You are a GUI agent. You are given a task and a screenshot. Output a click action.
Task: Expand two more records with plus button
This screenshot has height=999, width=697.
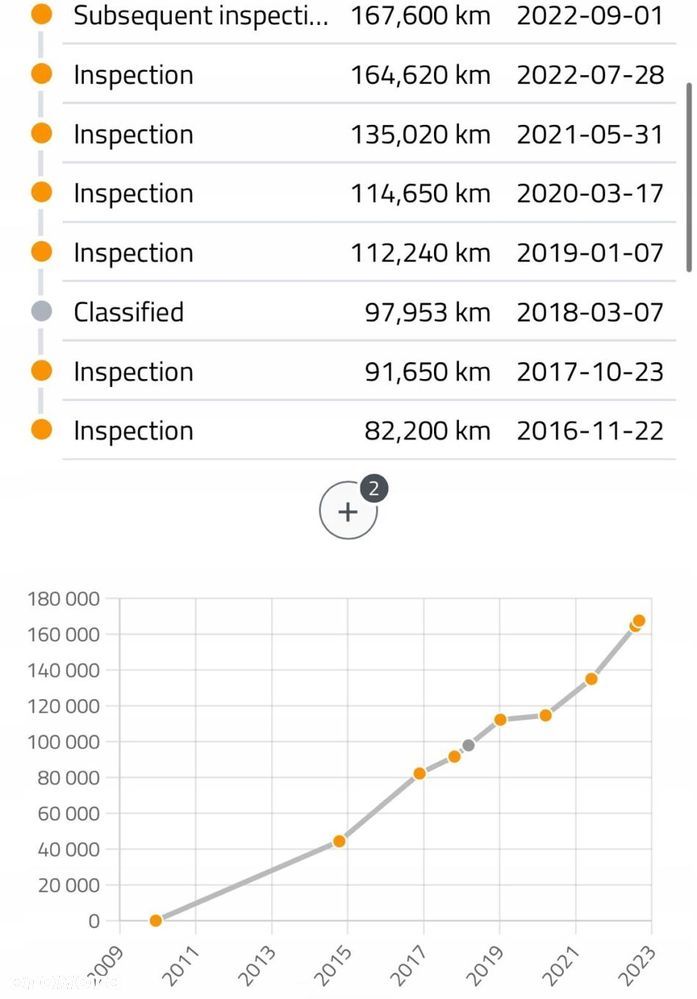coord(348,512)
